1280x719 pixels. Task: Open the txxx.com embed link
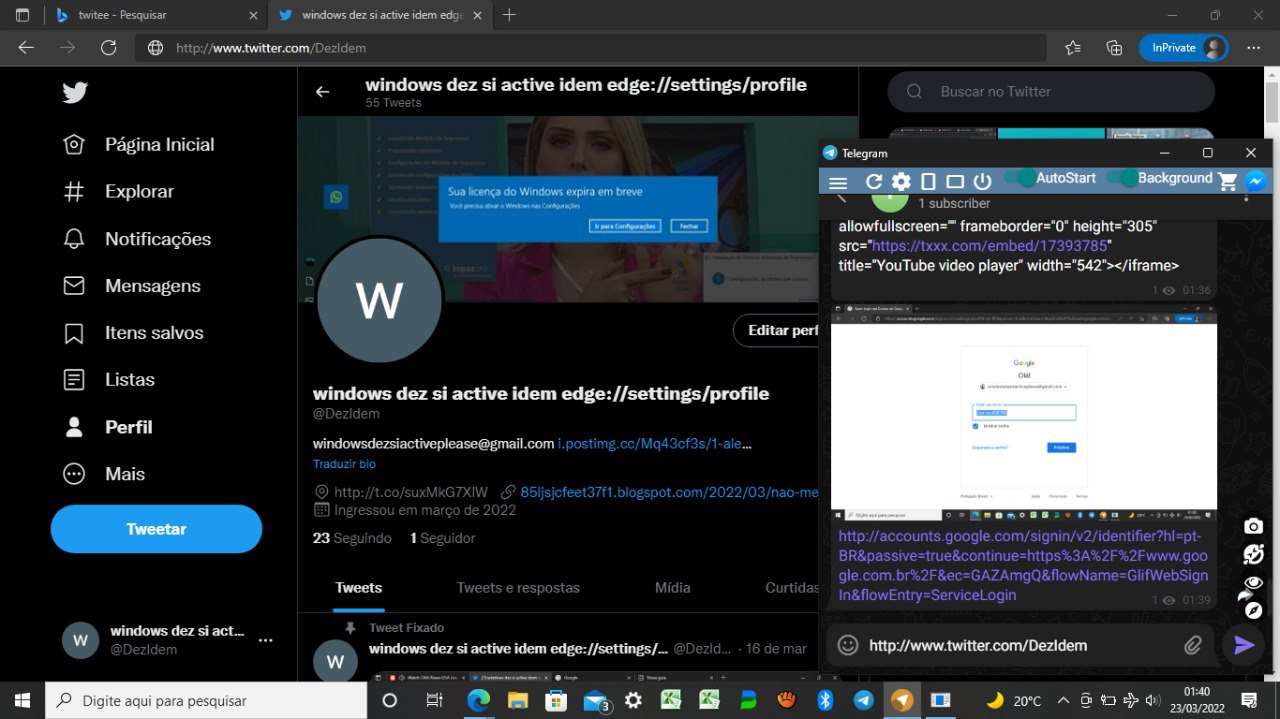pyautogui.click(x=990, y=245)
